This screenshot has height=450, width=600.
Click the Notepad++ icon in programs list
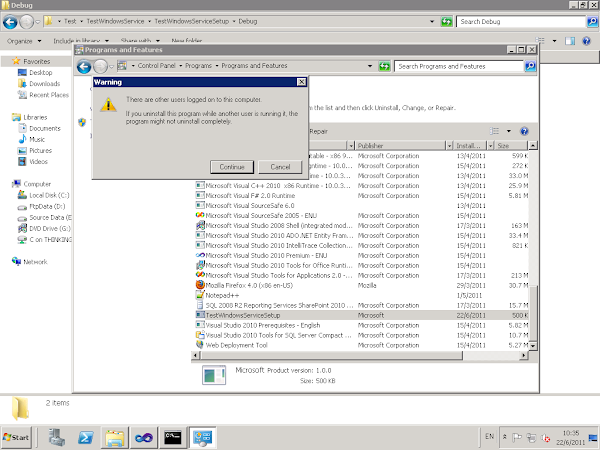pyautogui.click(x=200, y=295)
